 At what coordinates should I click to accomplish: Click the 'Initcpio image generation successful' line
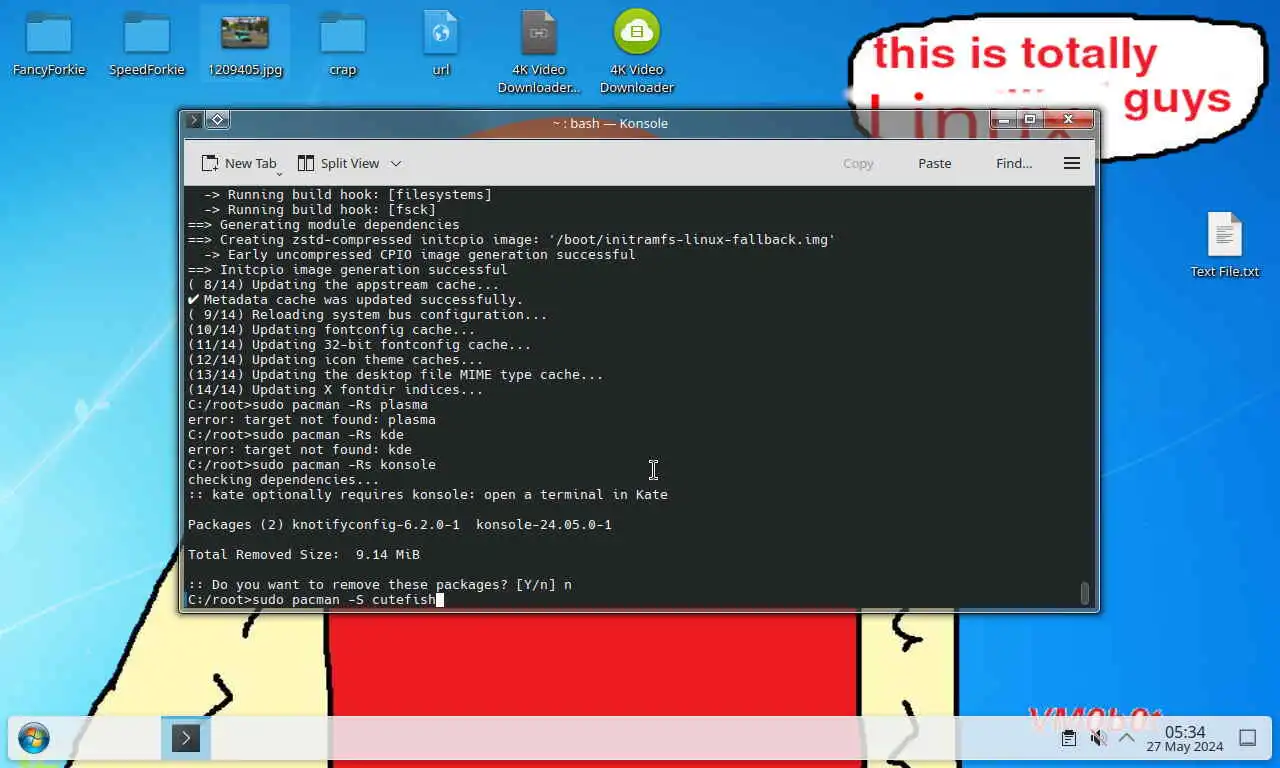coord(348,270)
